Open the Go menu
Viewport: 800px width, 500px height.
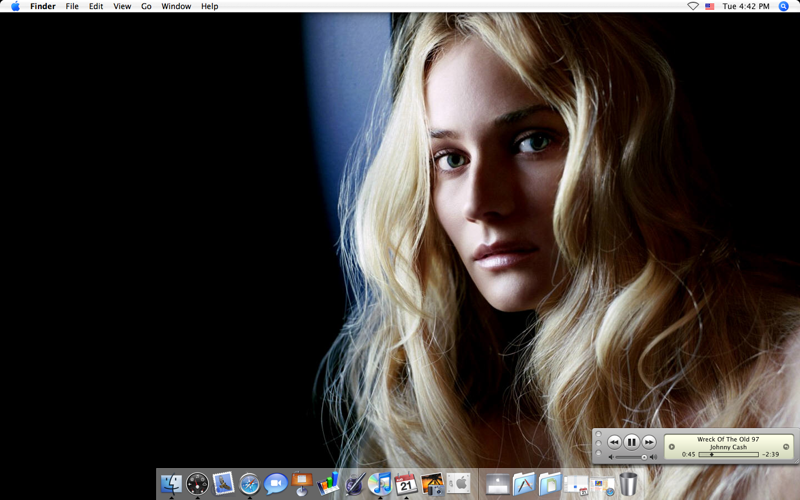coord(146,6)
